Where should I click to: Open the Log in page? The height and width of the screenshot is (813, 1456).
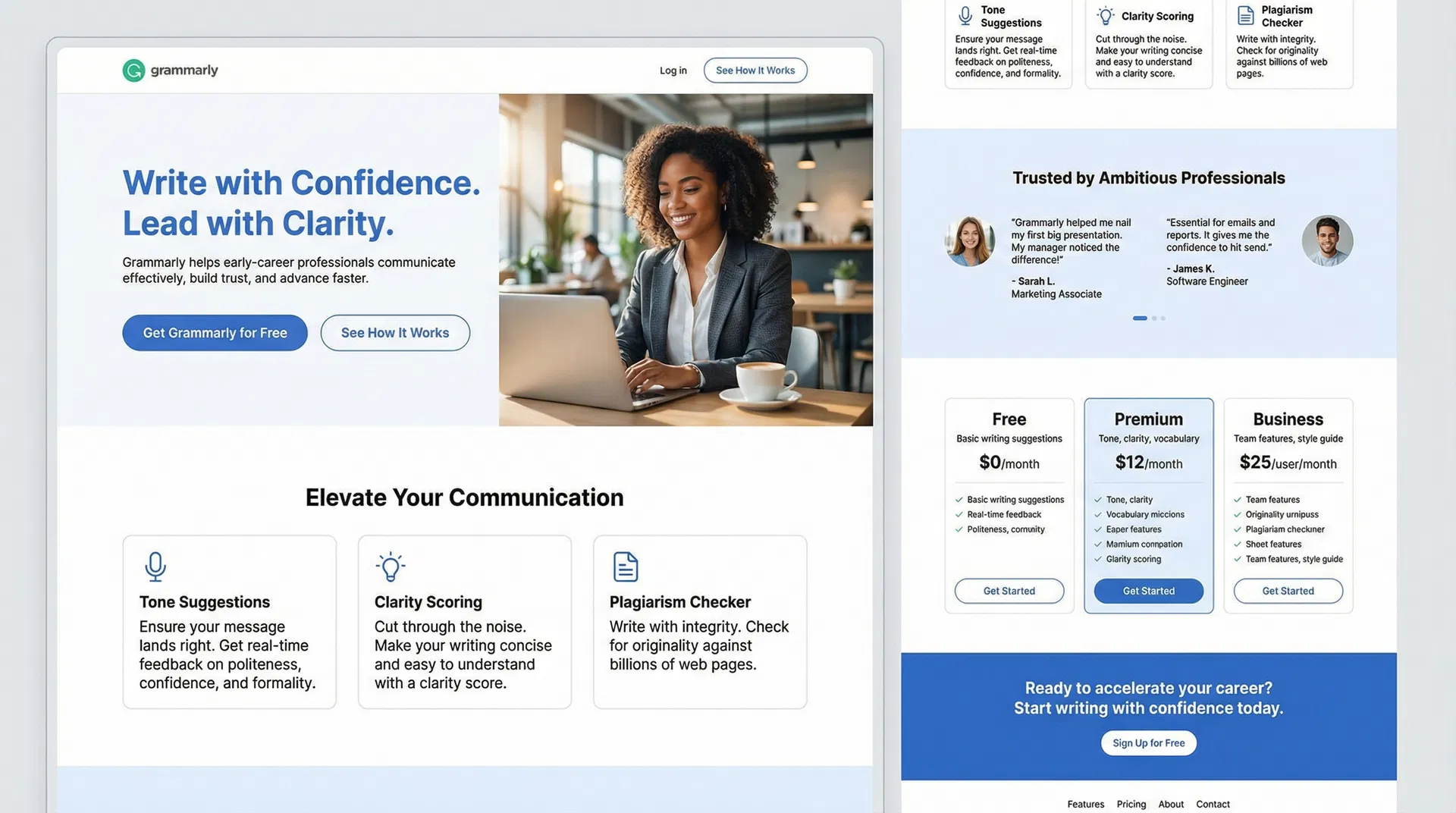click(x=672, y=70)
